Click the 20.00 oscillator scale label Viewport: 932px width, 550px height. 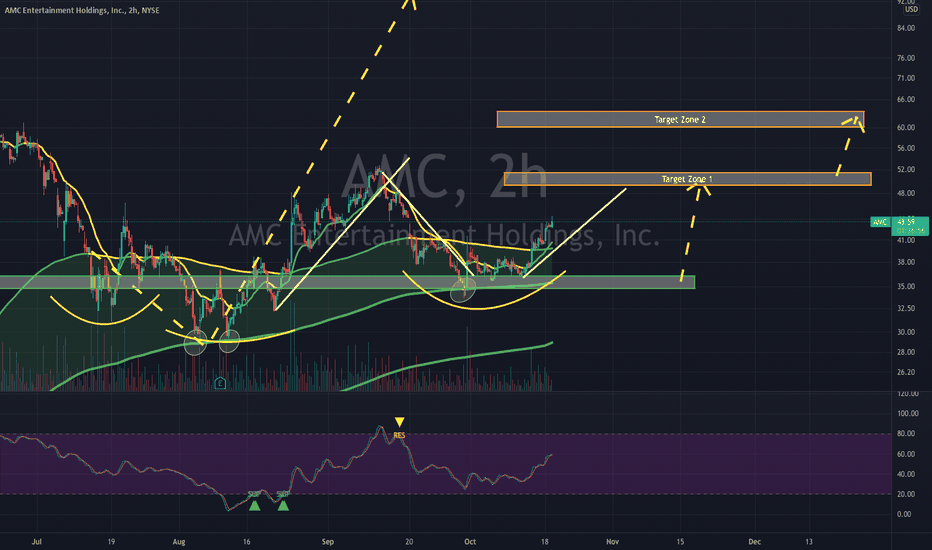[x=906, y=494]
